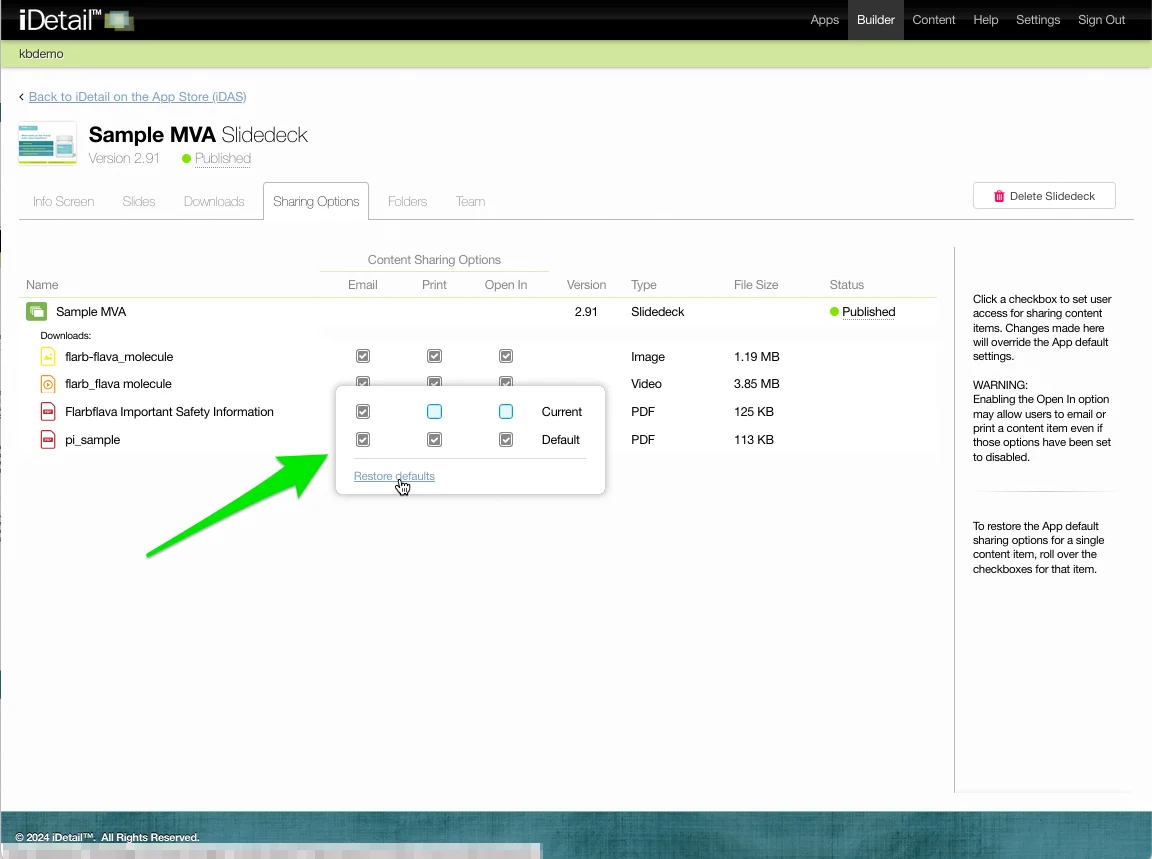Click the green Published status dot in table
Viewport: 1152px width, 859px height.
(x=834, y=312)
